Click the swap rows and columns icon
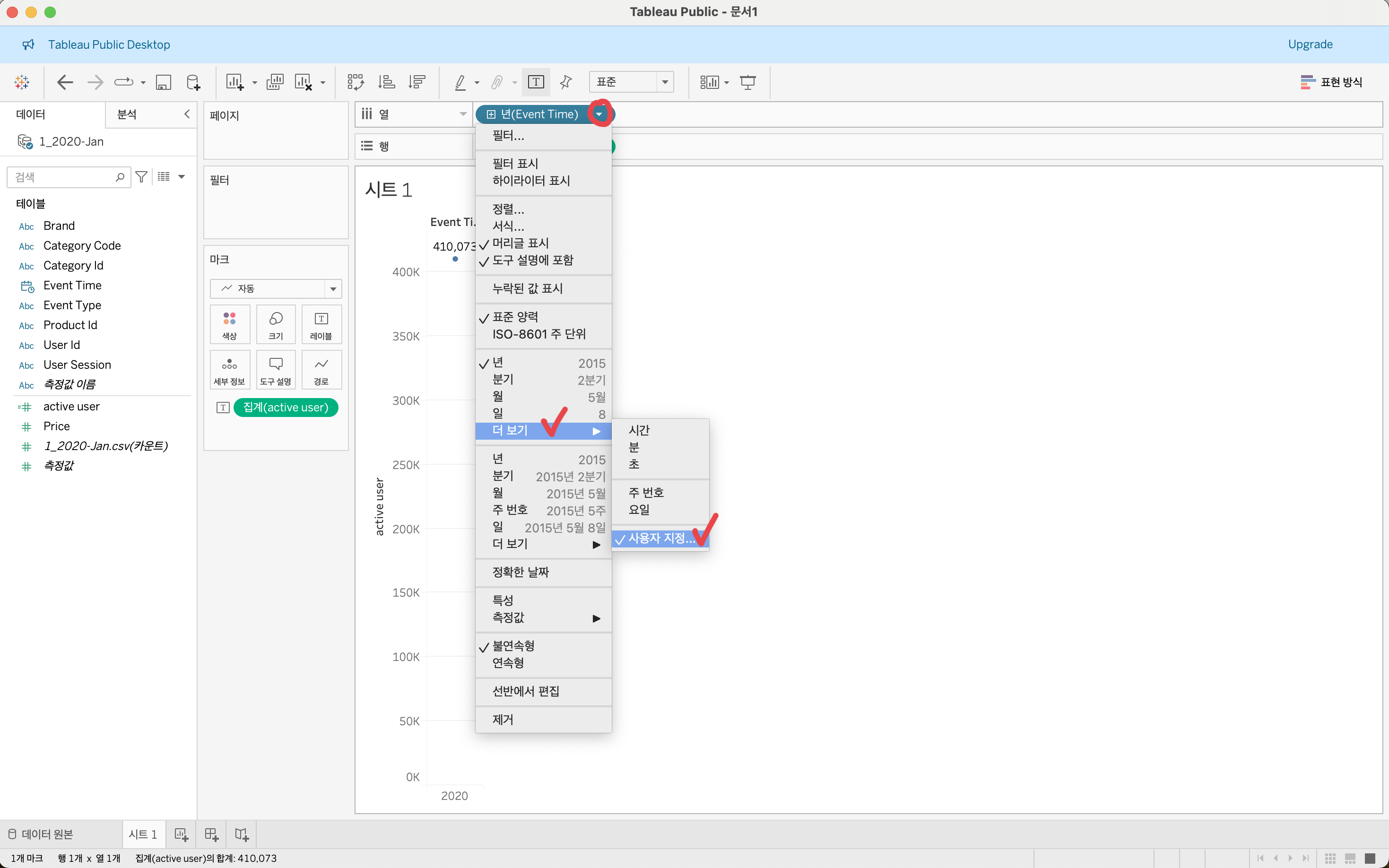 click(355, 82)
